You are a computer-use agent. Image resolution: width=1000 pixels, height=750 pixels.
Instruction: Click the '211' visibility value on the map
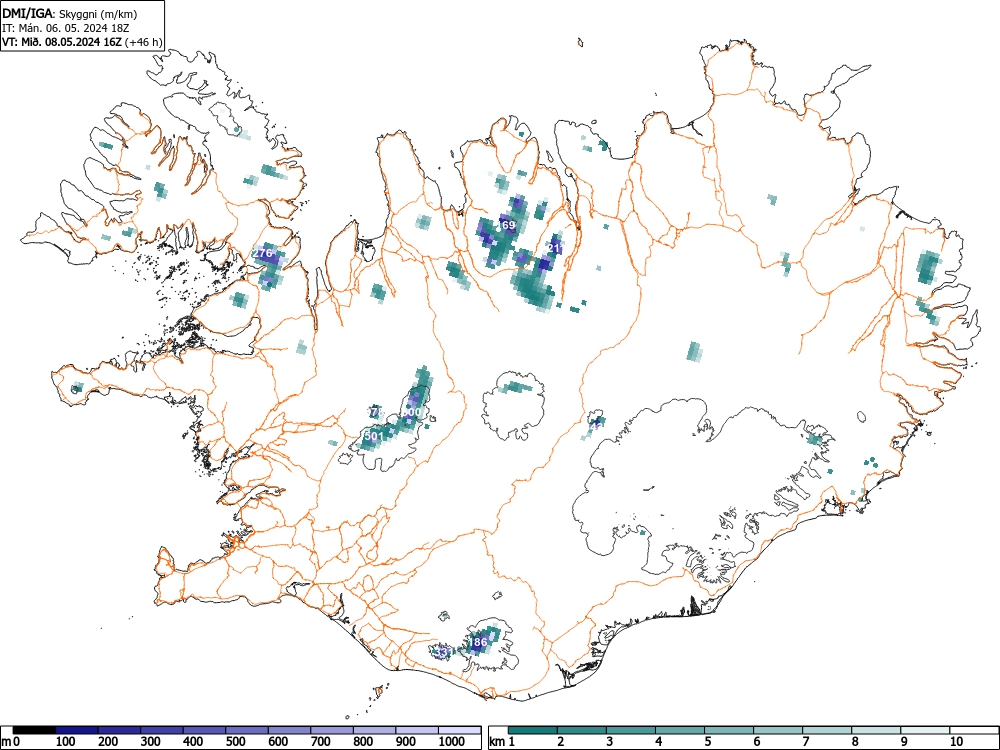tap(555, 247)
